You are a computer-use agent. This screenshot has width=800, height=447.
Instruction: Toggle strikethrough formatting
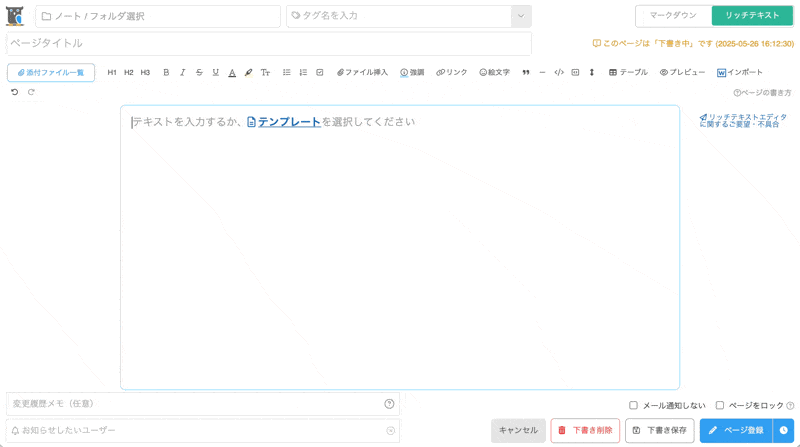point(199,72)
